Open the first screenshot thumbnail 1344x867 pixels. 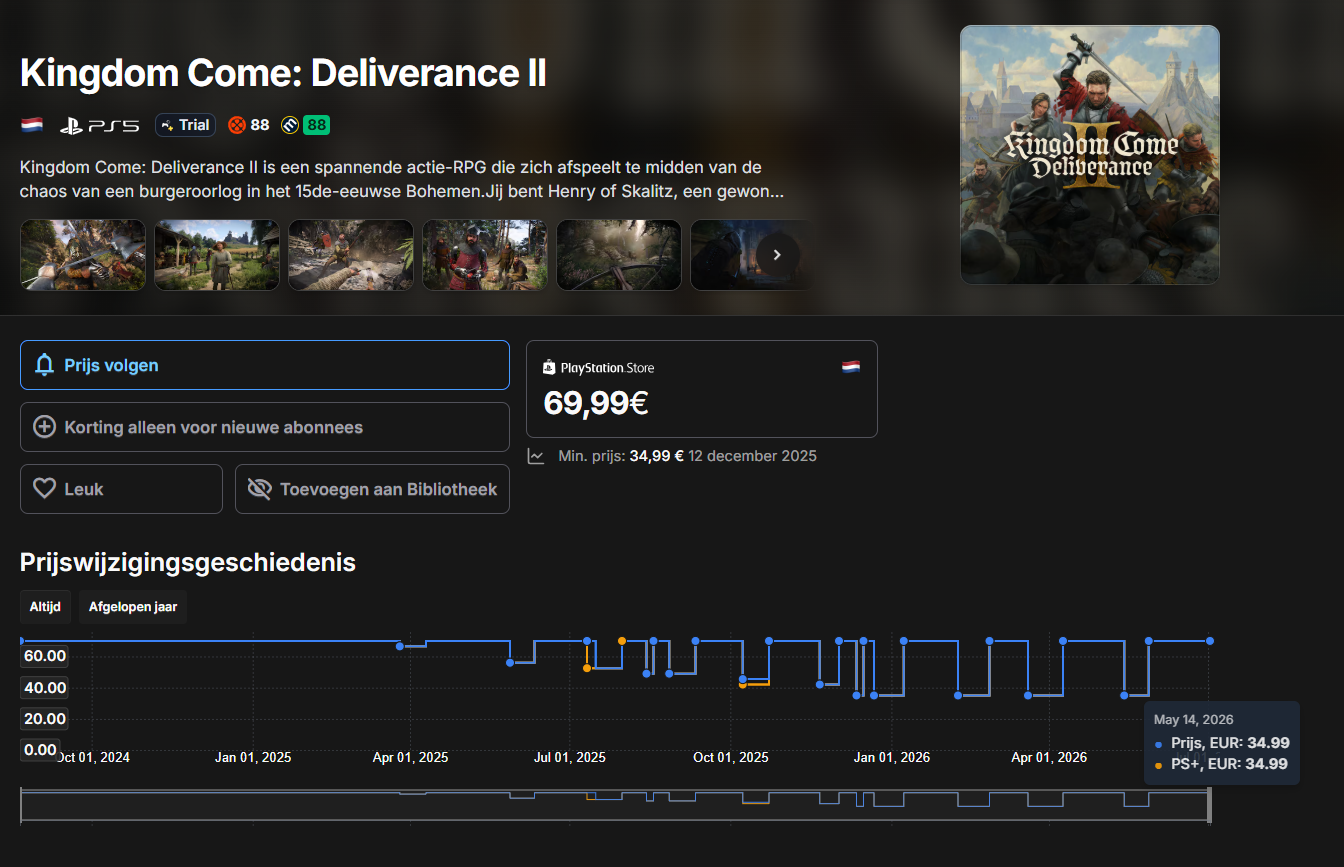tap(83, 255)
